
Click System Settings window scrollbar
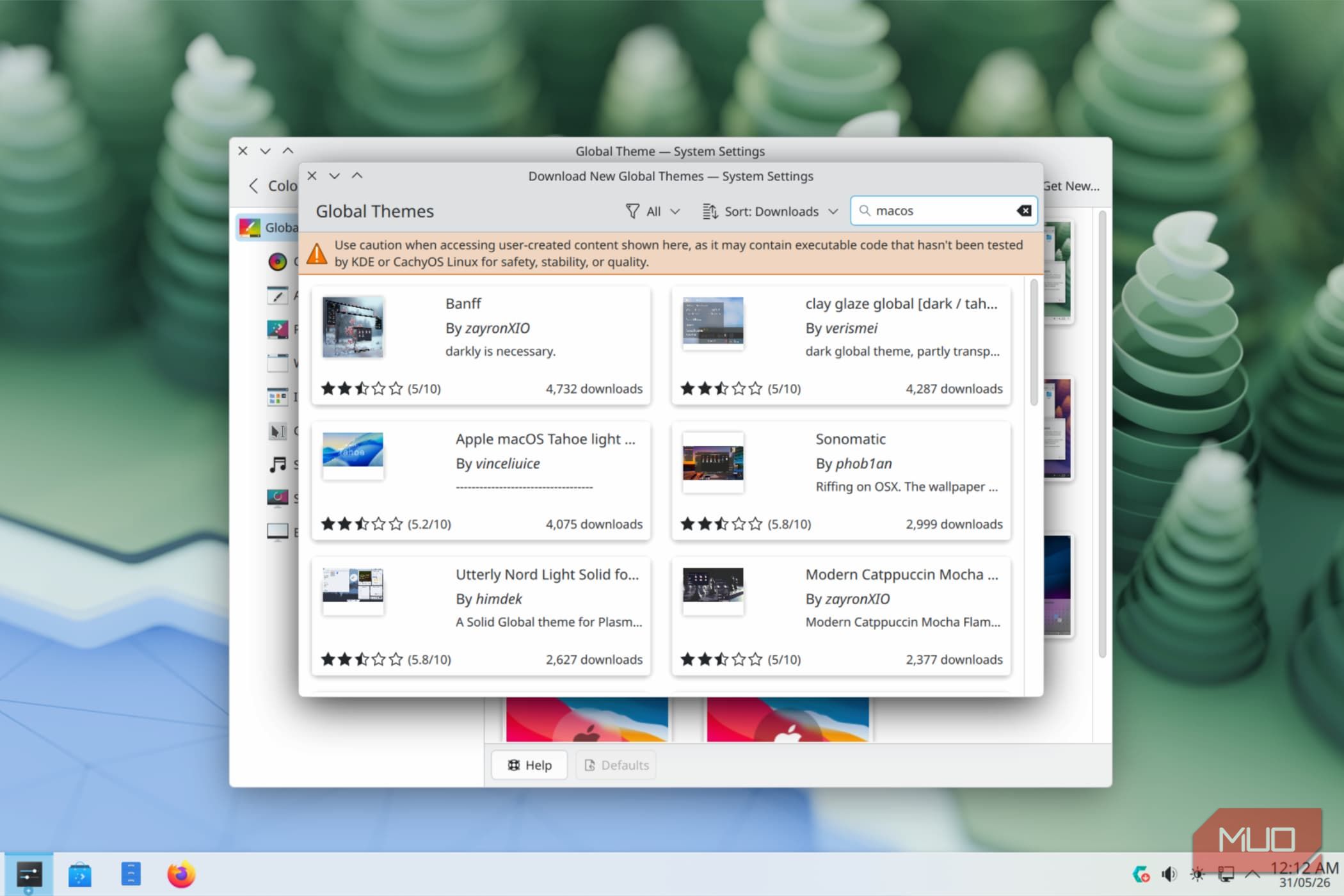[1102, 435]
